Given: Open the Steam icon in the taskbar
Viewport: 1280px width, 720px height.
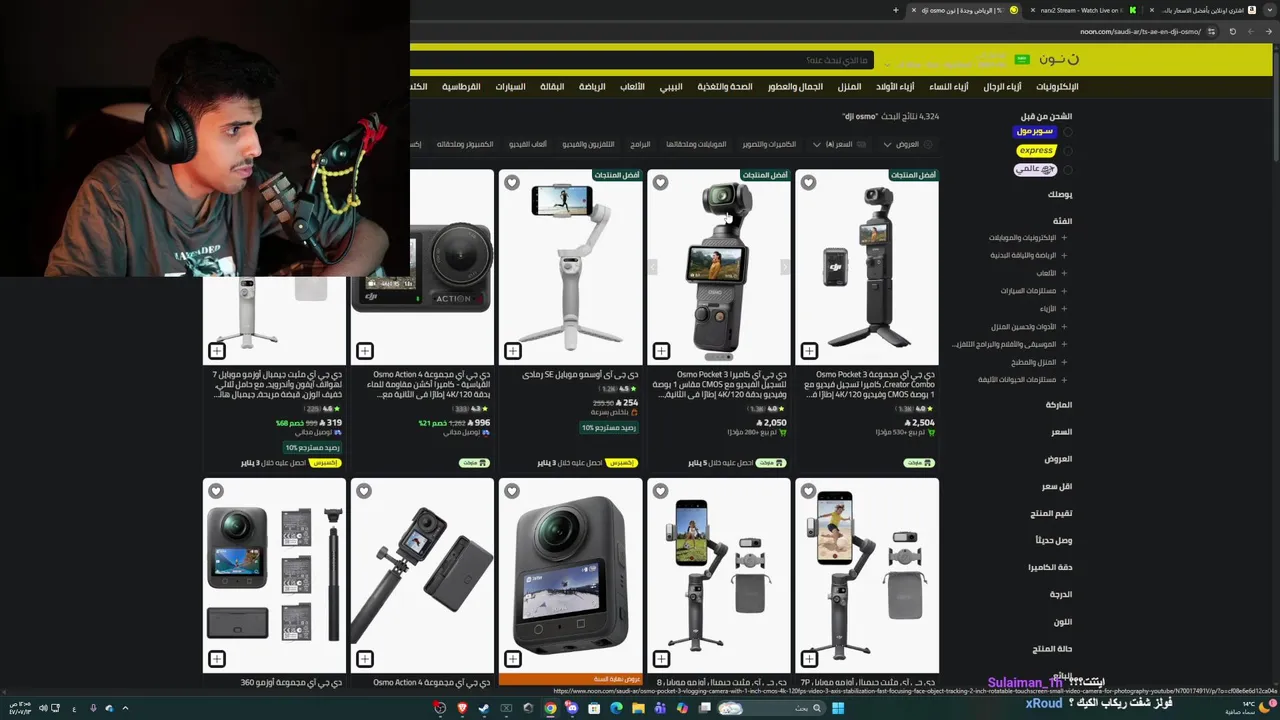Looking at the screenshot, I should tap(484, 708).
